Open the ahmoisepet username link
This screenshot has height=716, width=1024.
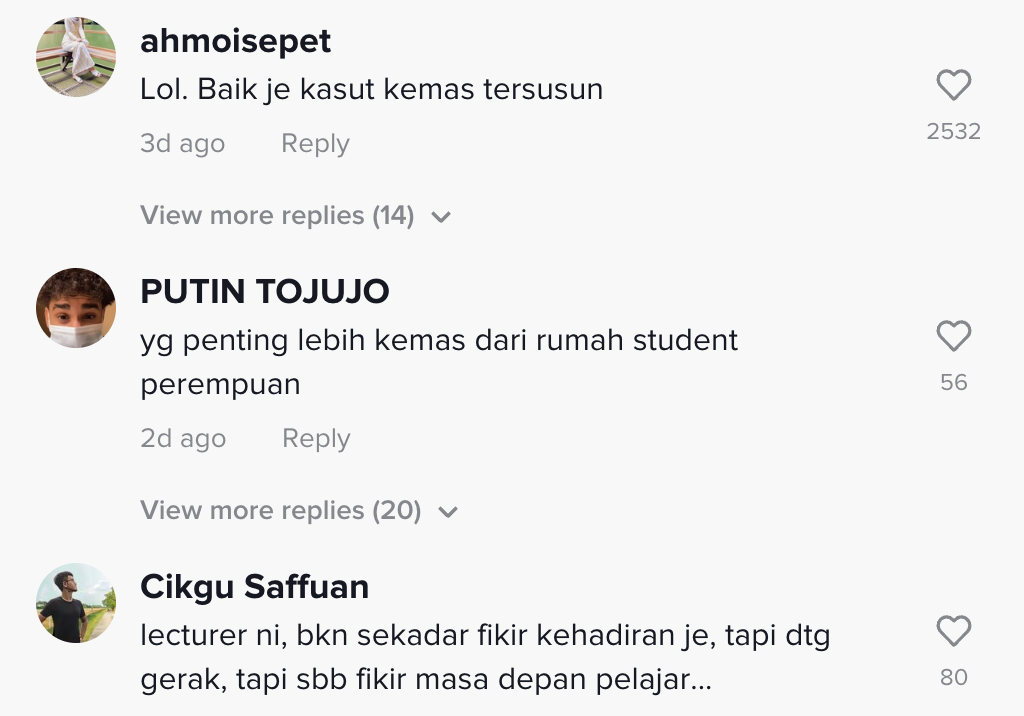pos(236,42)
